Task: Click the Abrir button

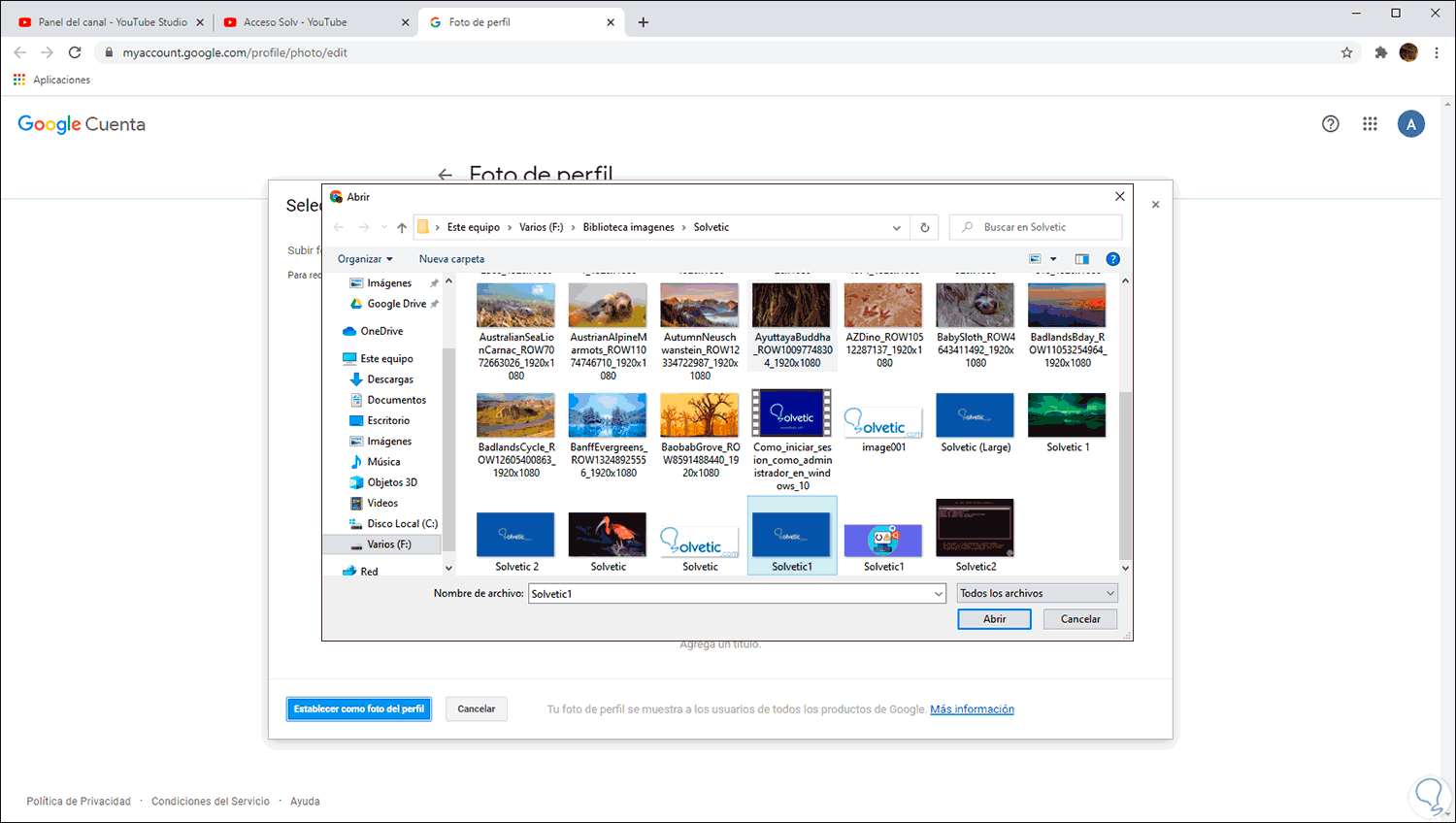Action: 994,619
